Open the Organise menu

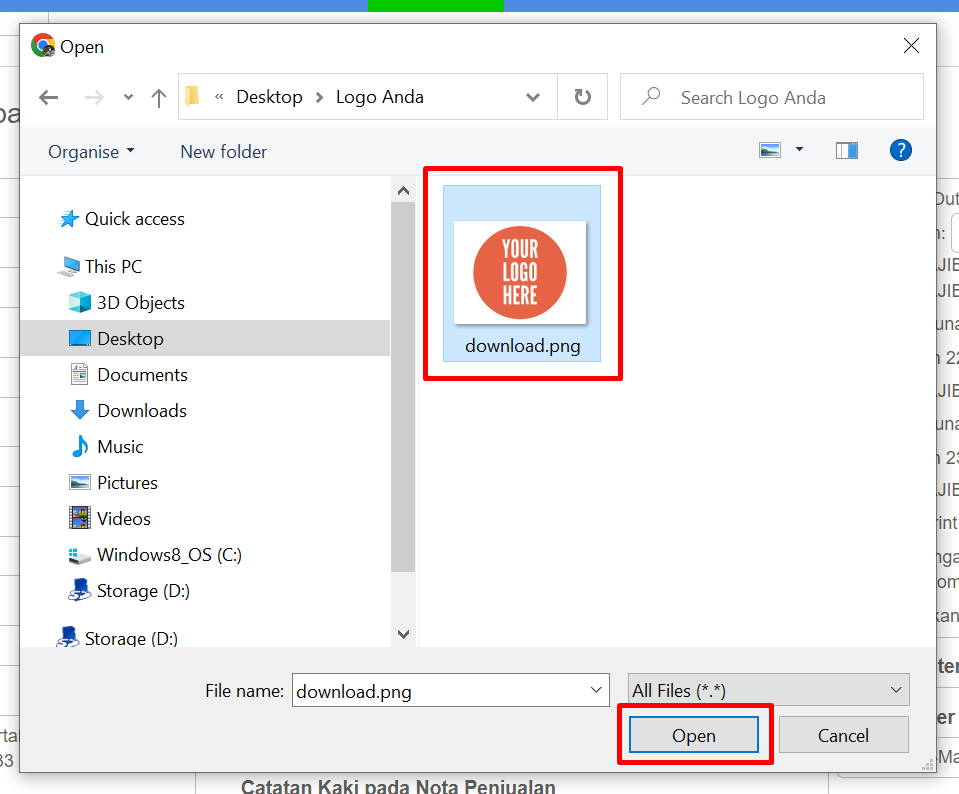click(x=91, y=152)
